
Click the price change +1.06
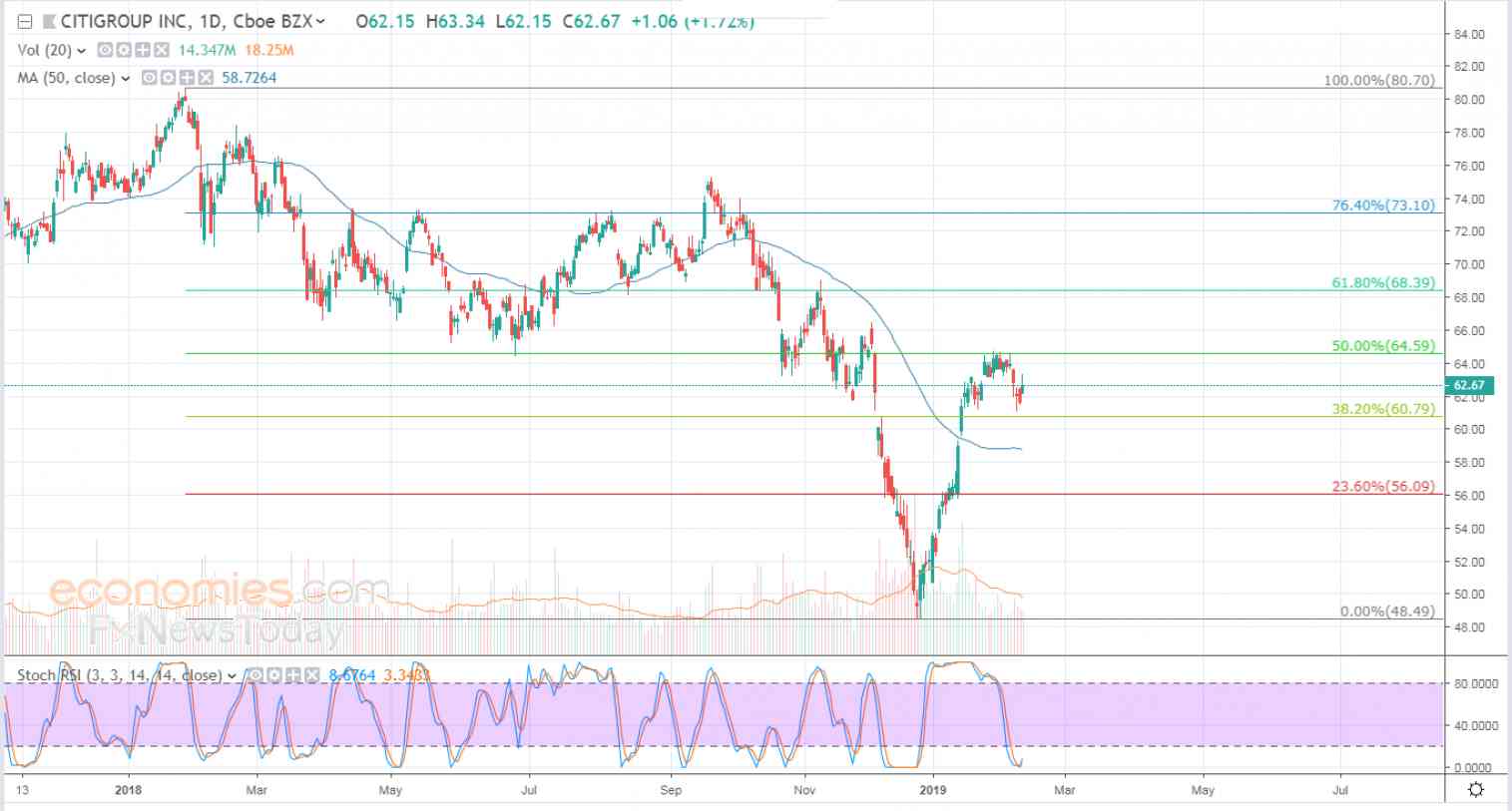coord(654,21)
